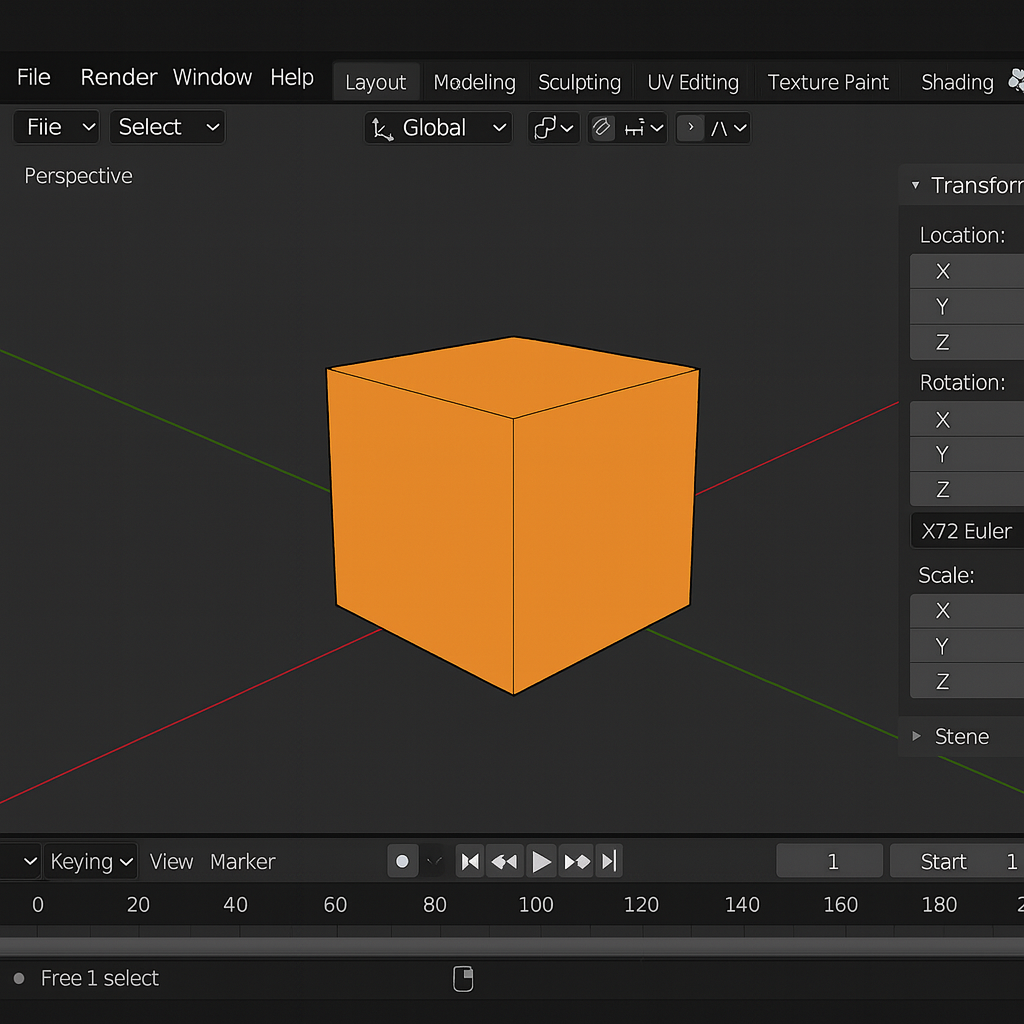Click the Rotation Y field
The height and width of the screenshot is (1024, 1024).
coord(967,454)
